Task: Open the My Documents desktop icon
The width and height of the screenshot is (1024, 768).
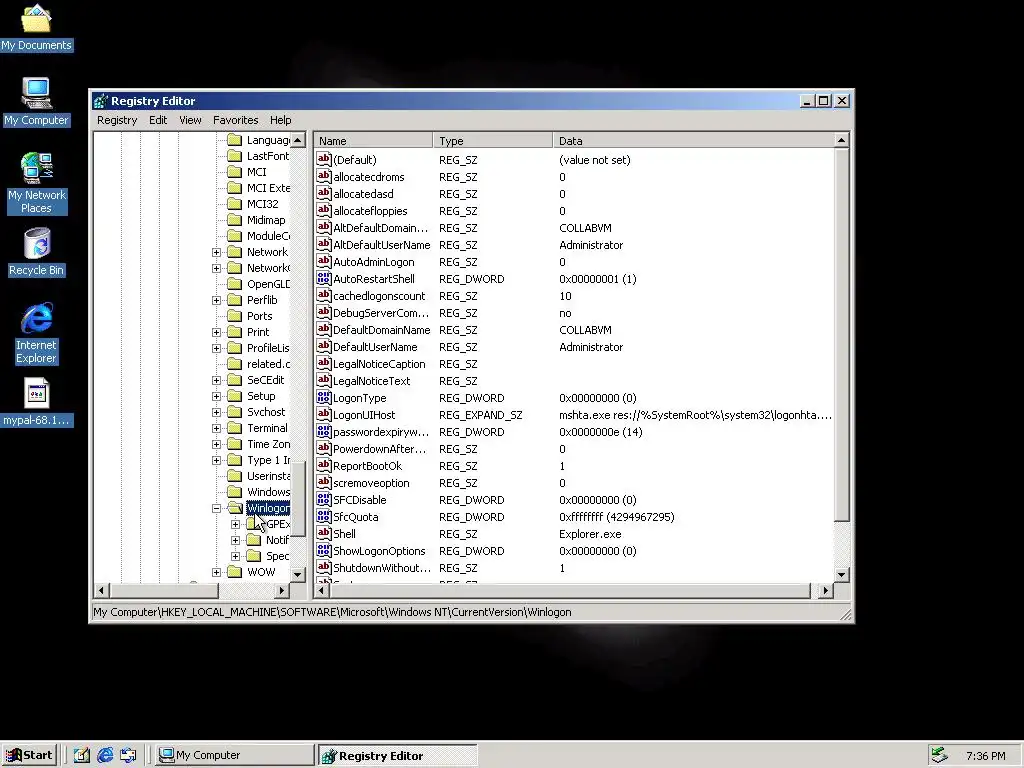Action: coord(36,27)
